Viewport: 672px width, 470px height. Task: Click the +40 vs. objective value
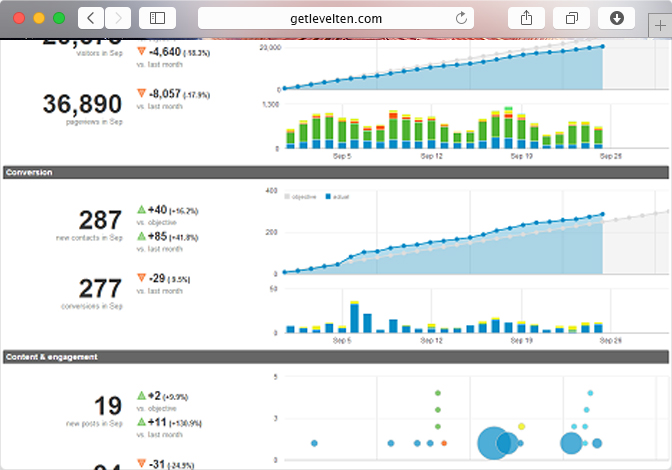157,210
